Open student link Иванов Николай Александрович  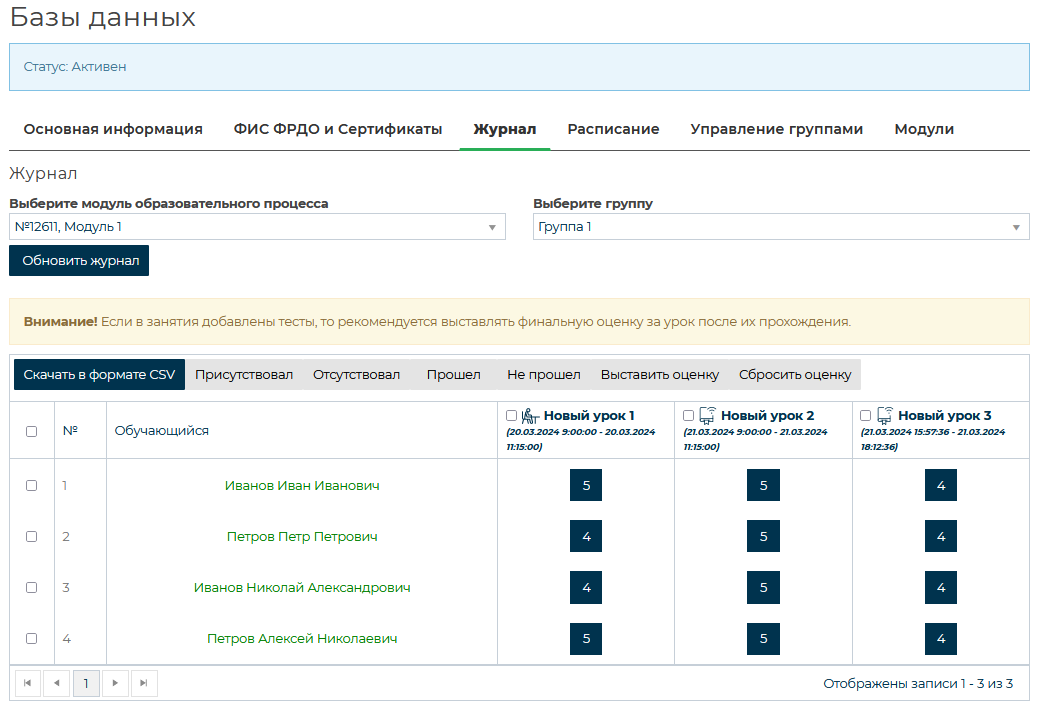tap(302, 588)
